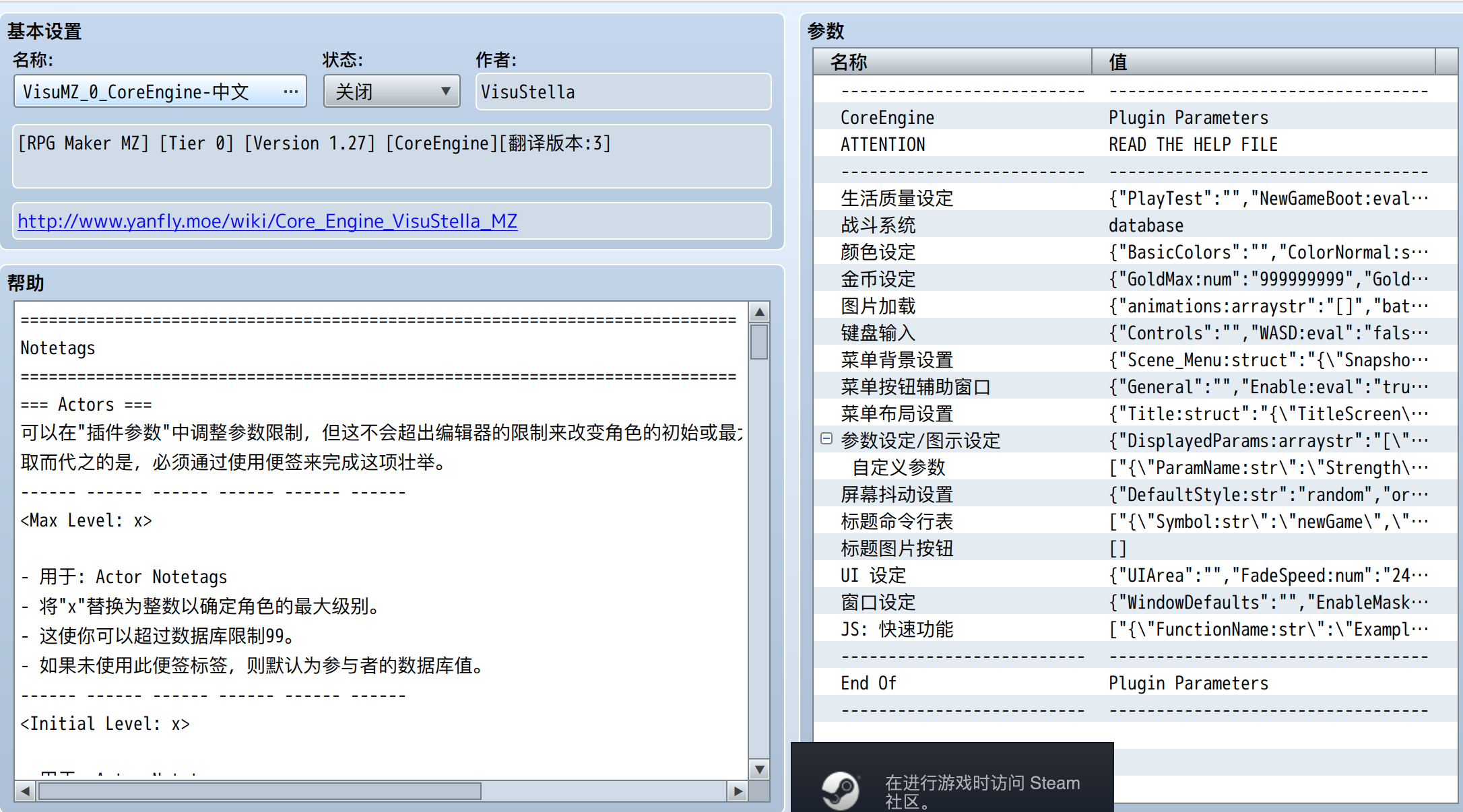The height and width of the screenshot is (812, 1463).
Task: Click the <Initial Level: x> notetag text
Action: point(105,724)
